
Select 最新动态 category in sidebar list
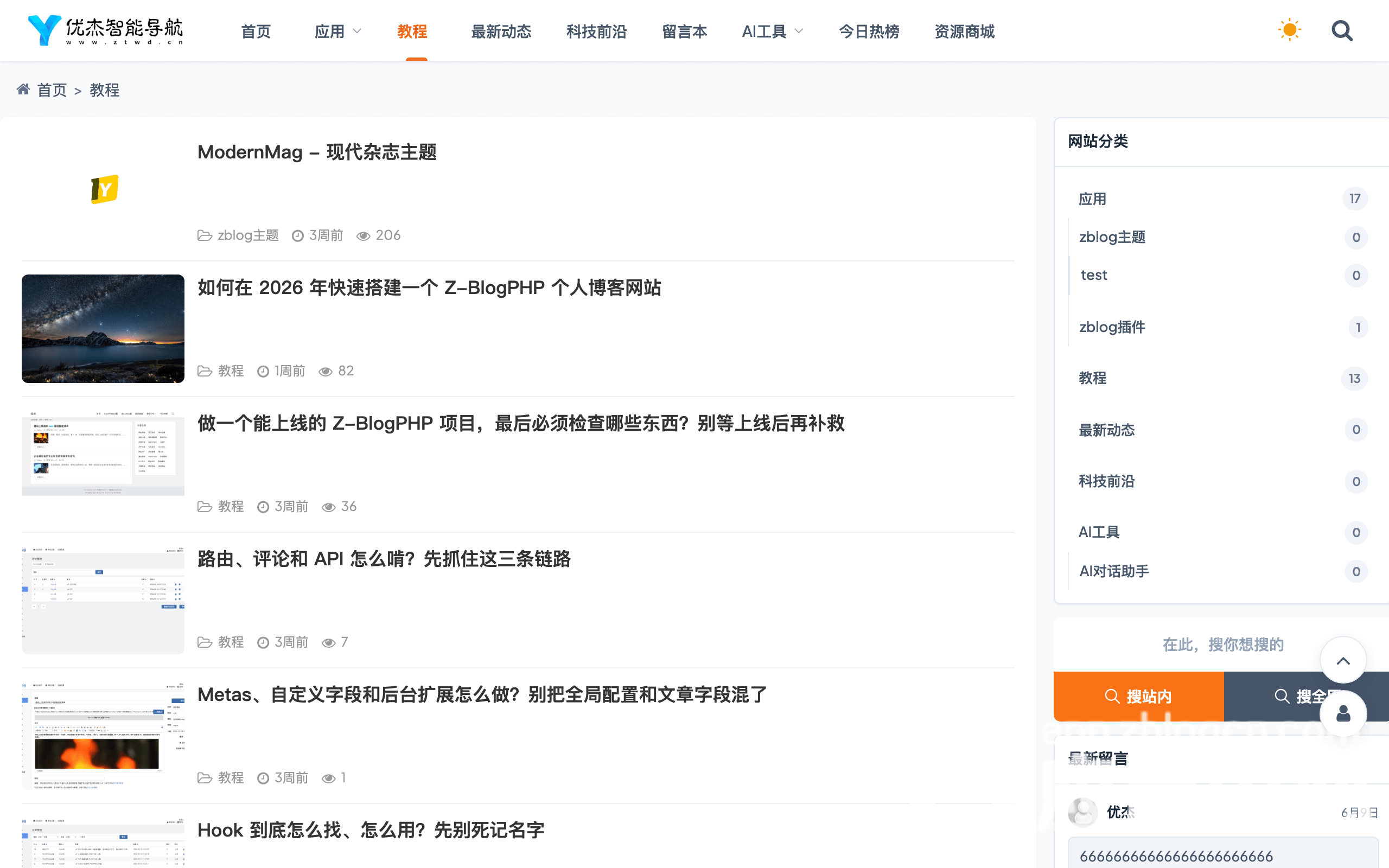point(1106,430)
